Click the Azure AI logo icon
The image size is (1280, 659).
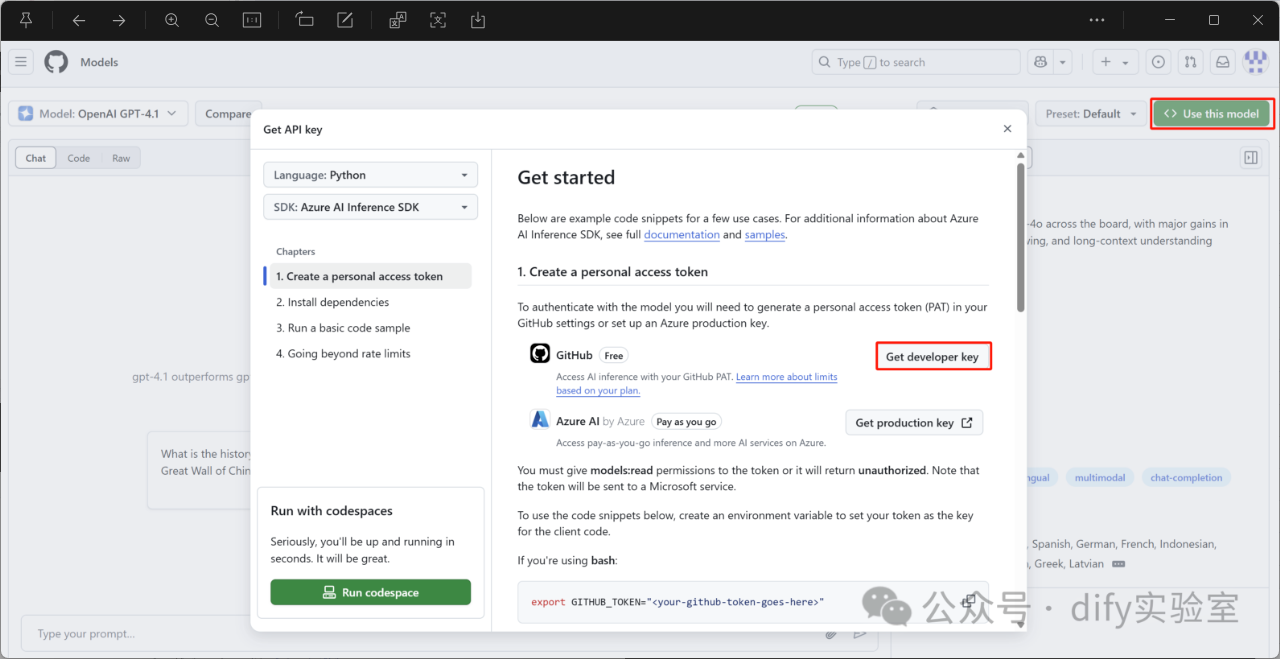pos(540,420)
